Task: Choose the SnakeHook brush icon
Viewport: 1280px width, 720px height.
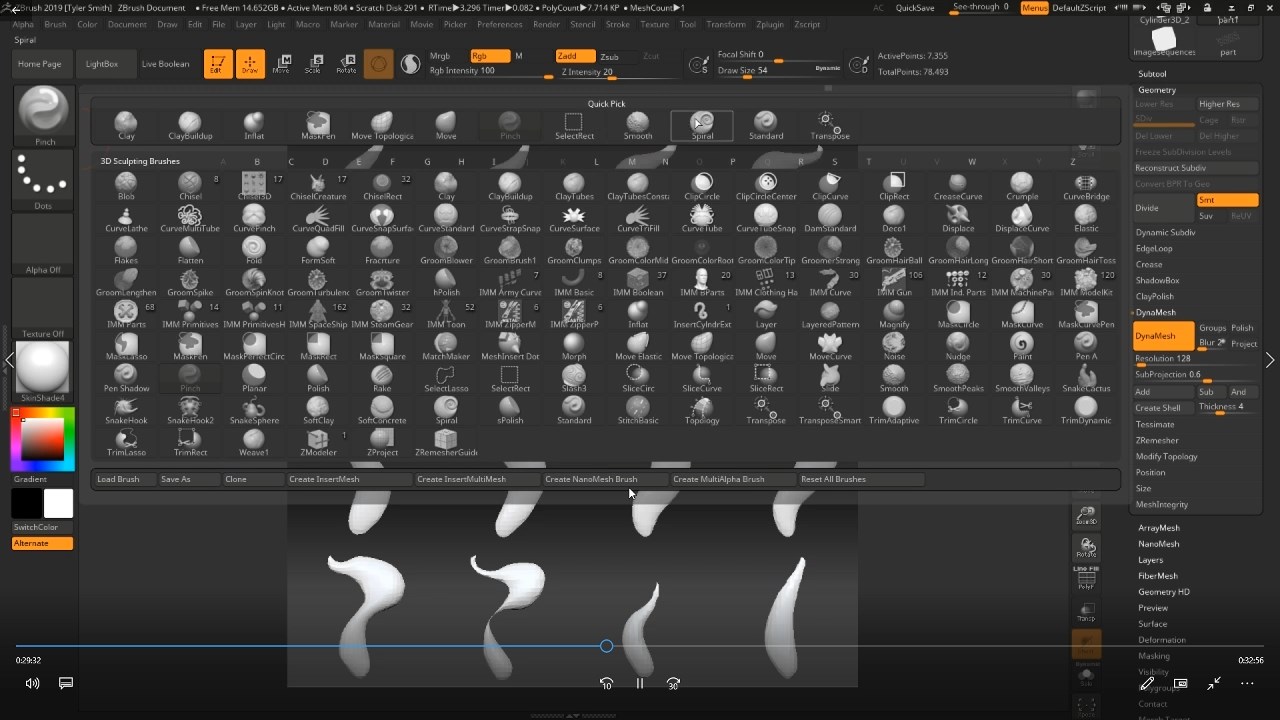Action: click(126, 409)
